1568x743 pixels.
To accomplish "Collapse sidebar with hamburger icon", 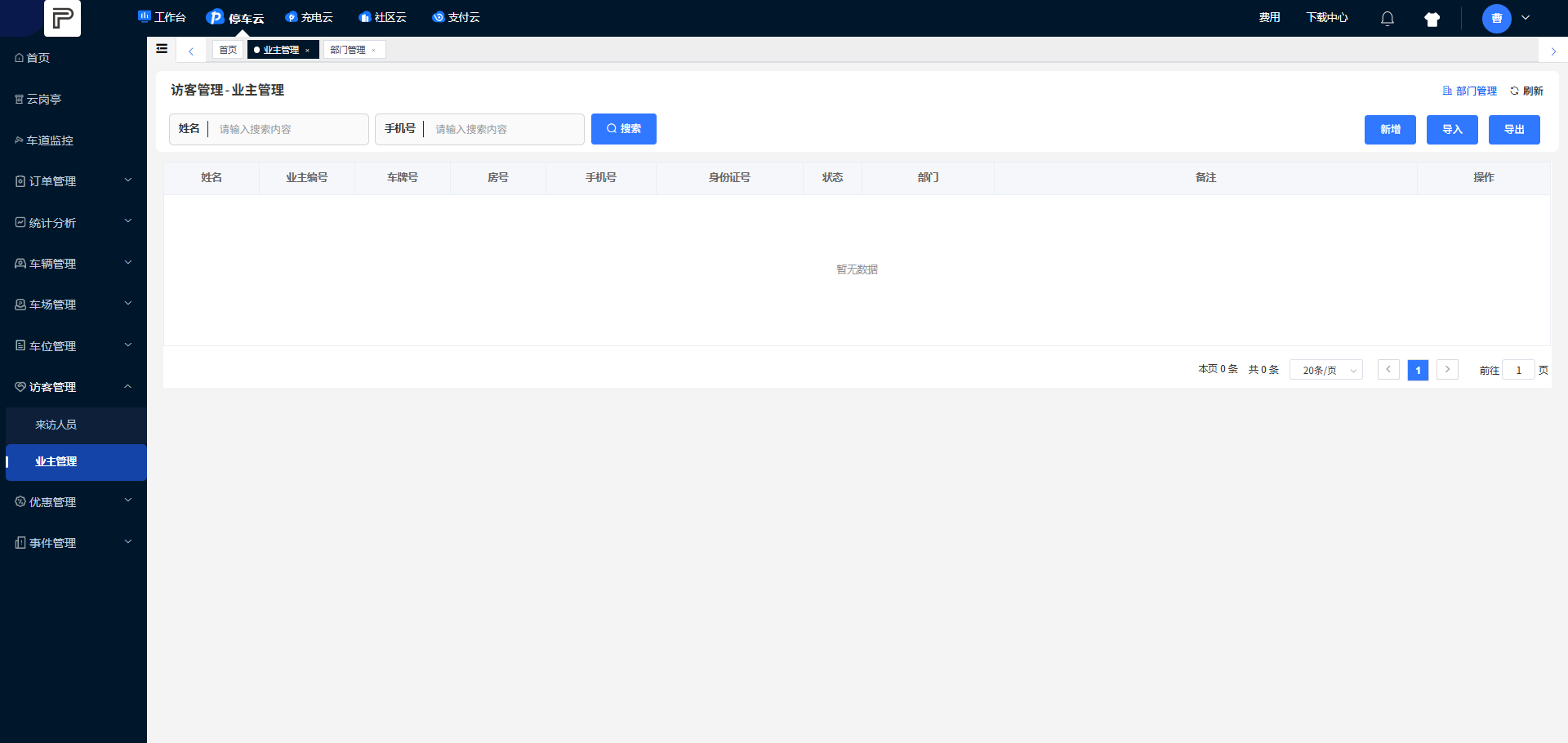I will (162, 49).
